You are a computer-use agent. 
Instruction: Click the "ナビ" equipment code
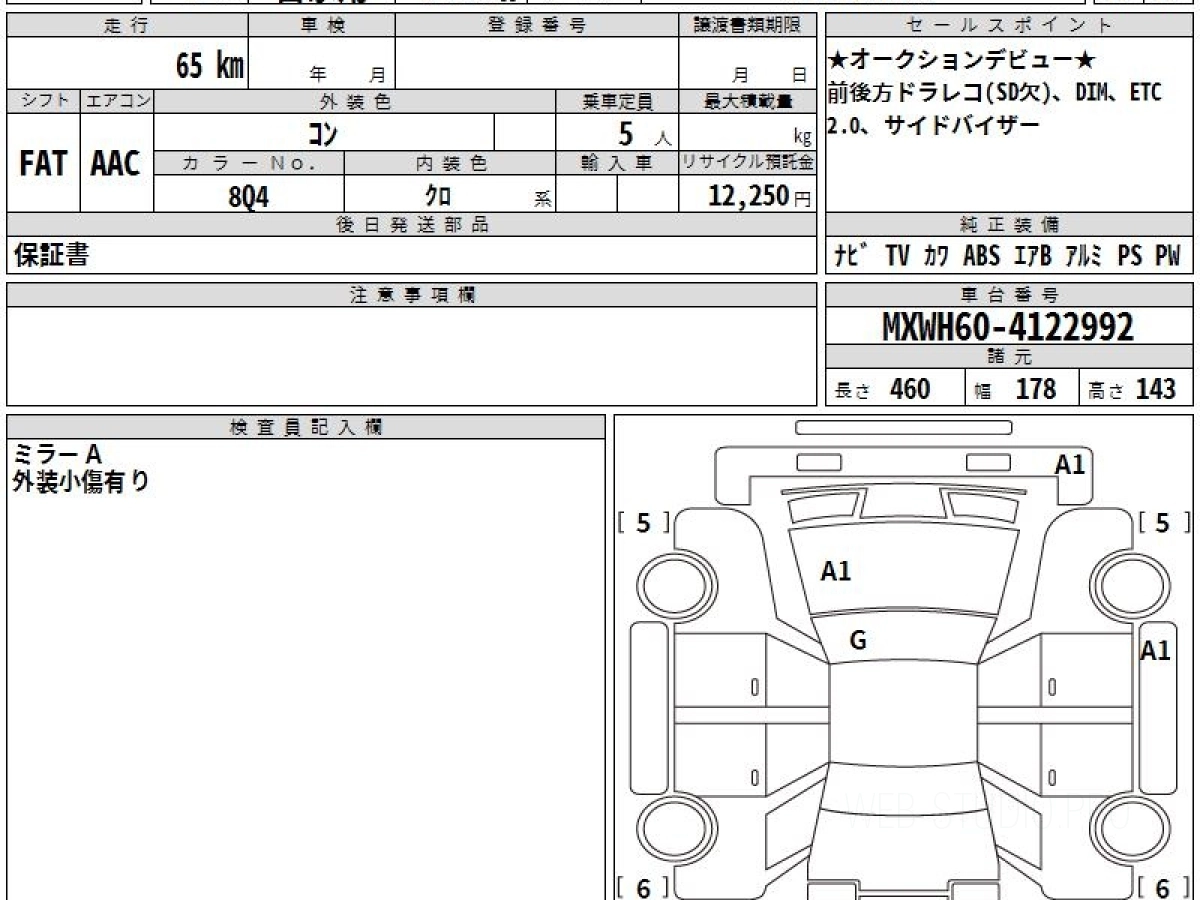[852, 256]
